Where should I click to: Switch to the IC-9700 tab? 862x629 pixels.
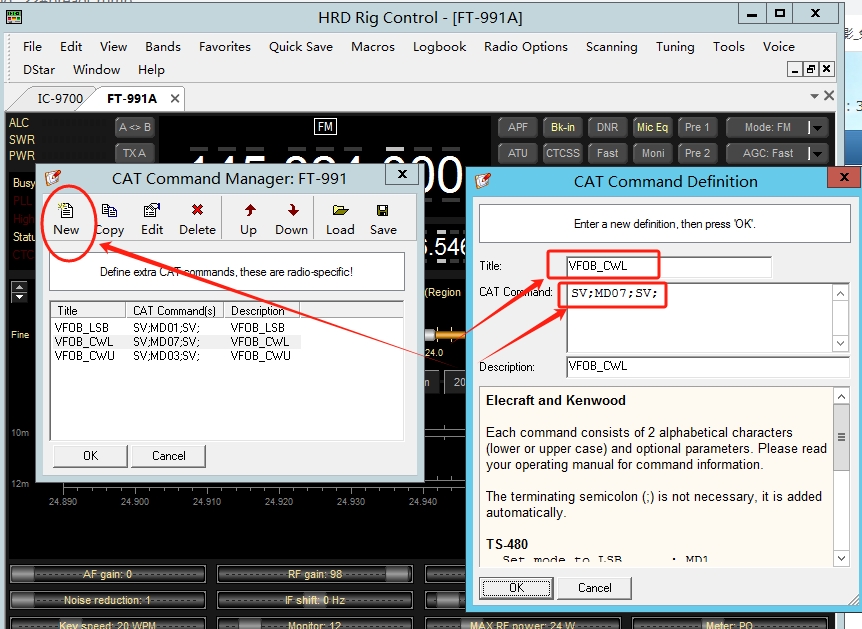click(x=59, y=98)
